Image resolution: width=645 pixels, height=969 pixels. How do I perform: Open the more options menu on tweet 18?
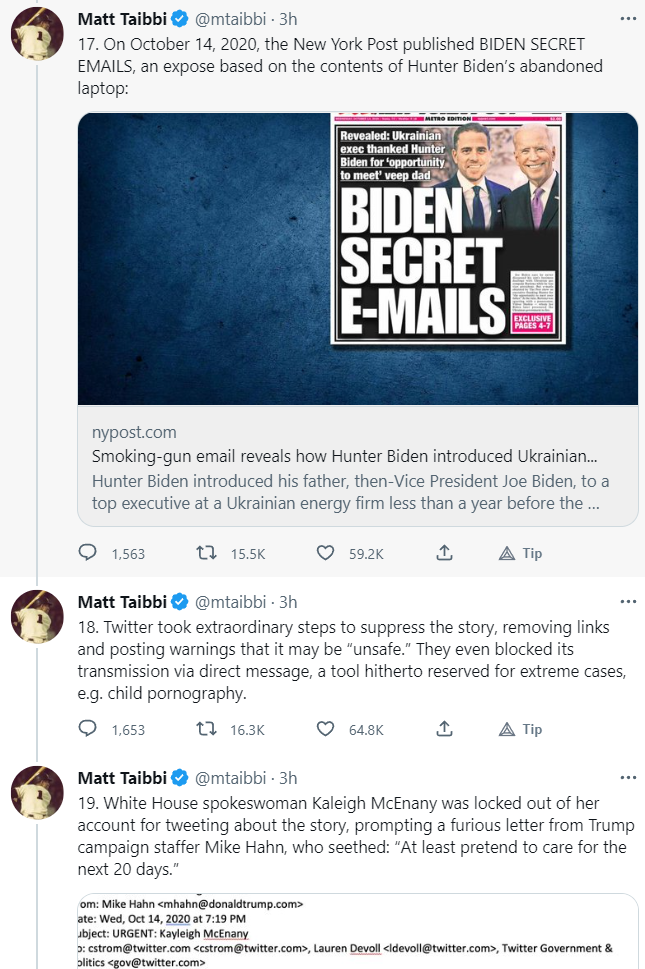628,602
